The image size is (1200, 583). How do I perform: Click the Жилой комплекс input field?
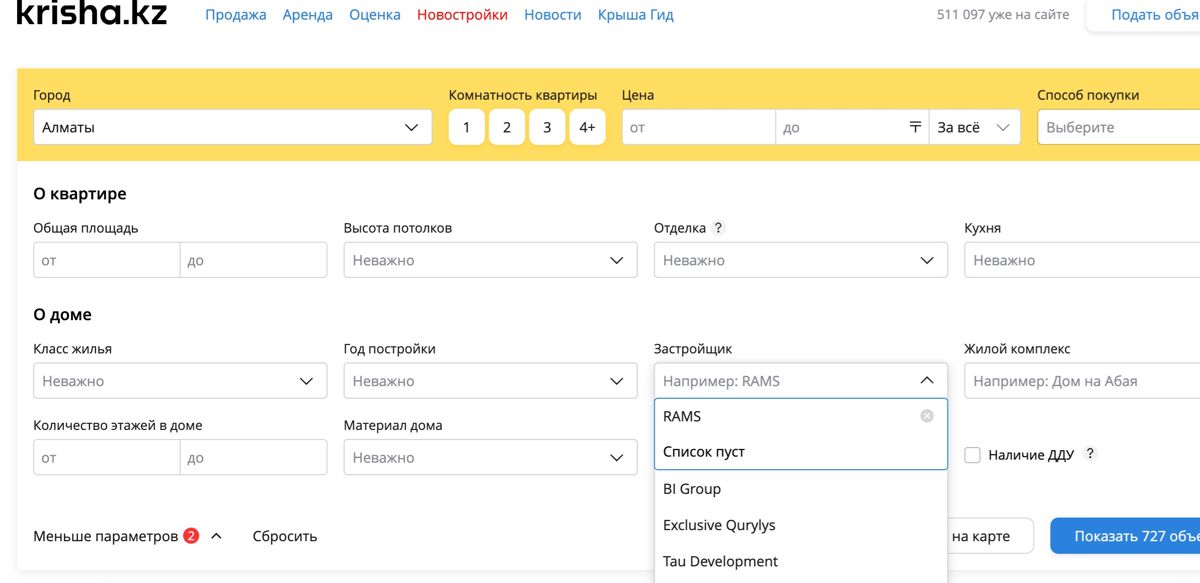coord(1080,381)
